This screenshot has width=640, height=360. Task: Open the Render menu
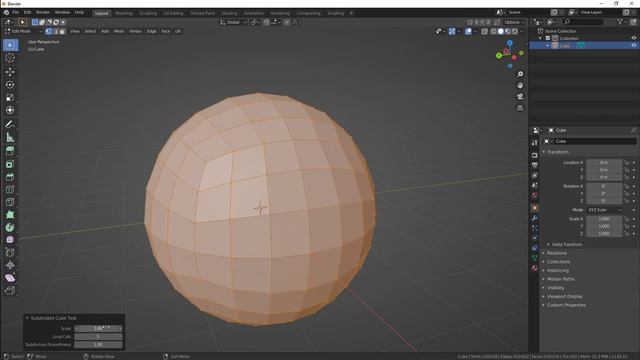coord(43,13)
